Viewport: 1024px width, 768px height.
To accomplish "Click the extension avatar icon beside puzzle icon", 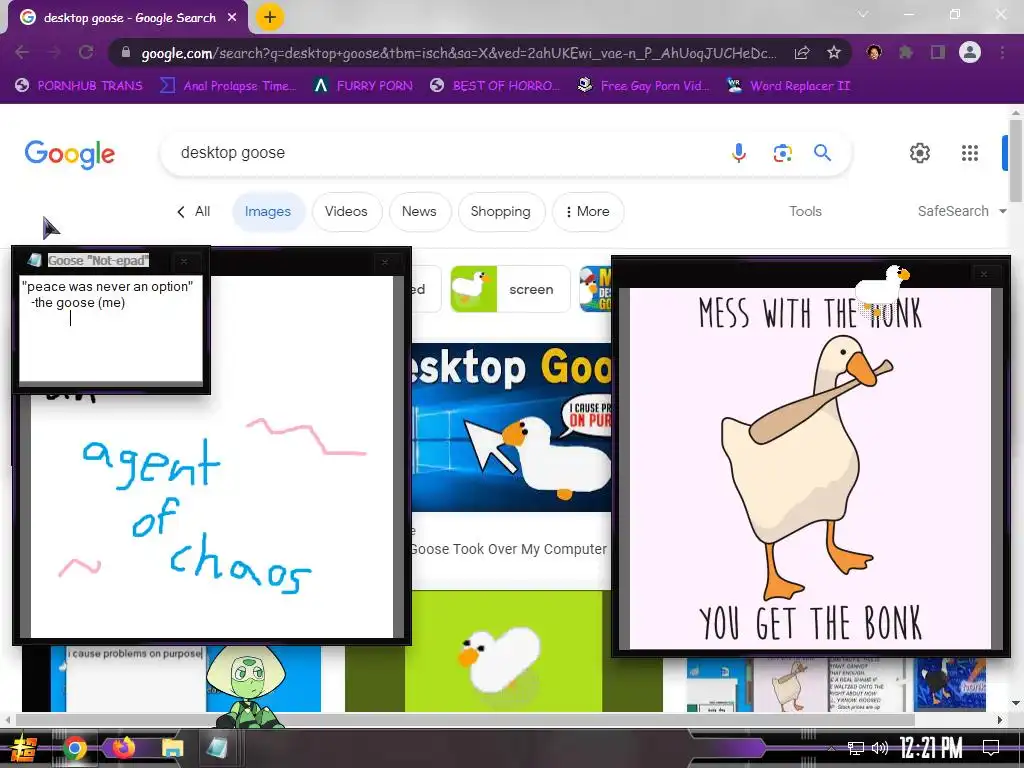I will 874,52.
